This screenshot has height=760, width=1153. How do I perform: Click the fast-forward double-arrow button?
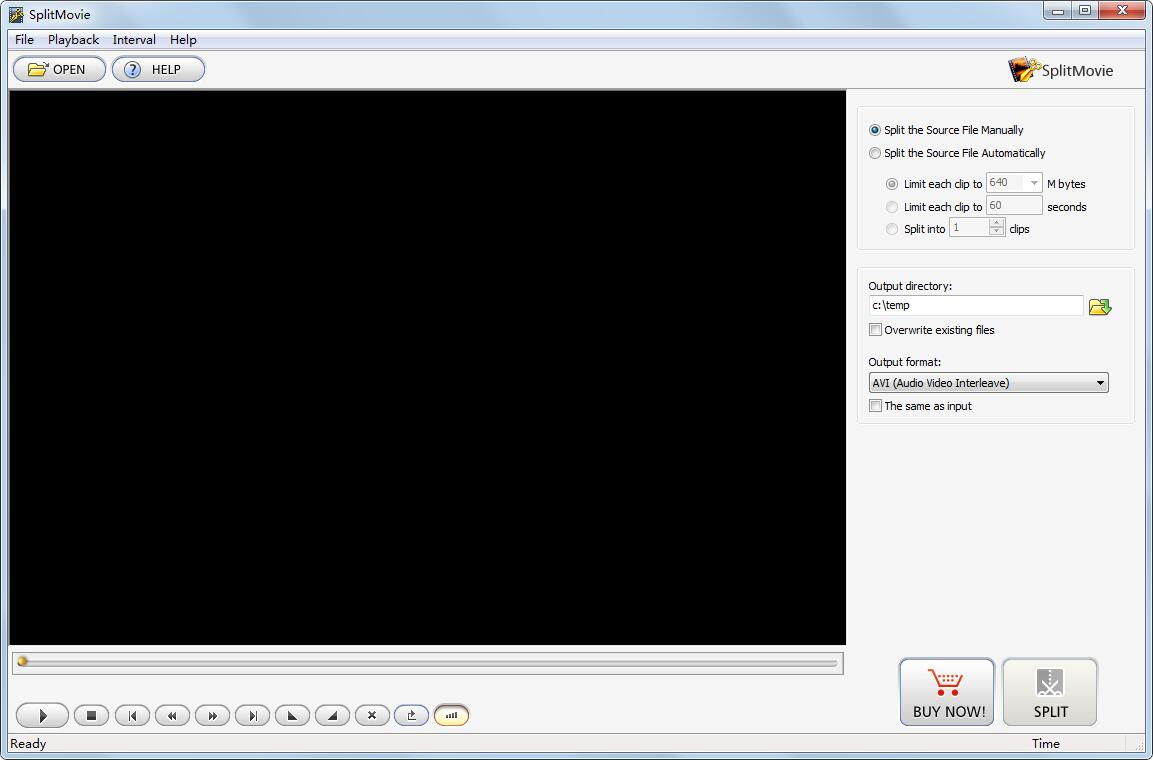click(x=213, y=715)
